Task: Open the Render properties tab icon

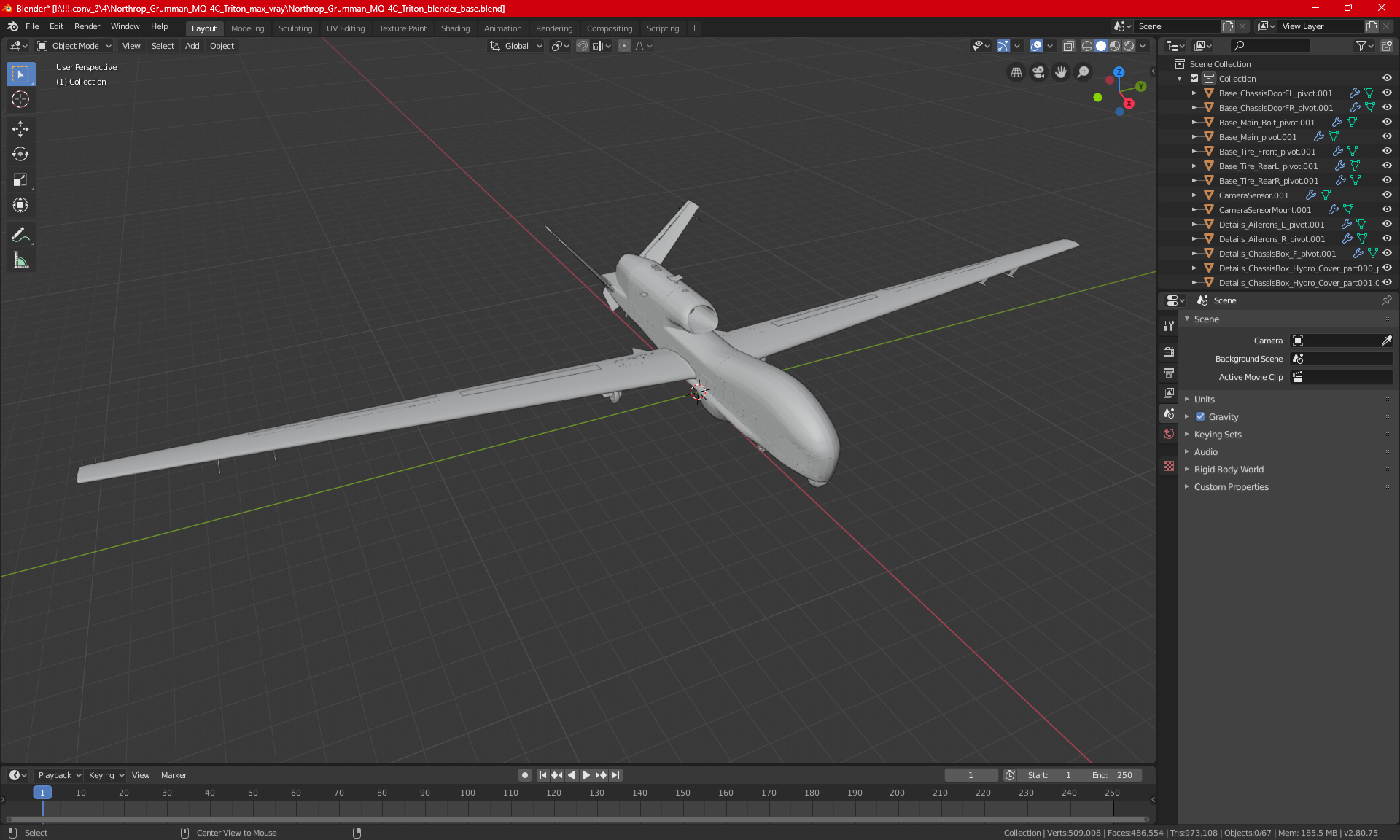Action: 1169,352
